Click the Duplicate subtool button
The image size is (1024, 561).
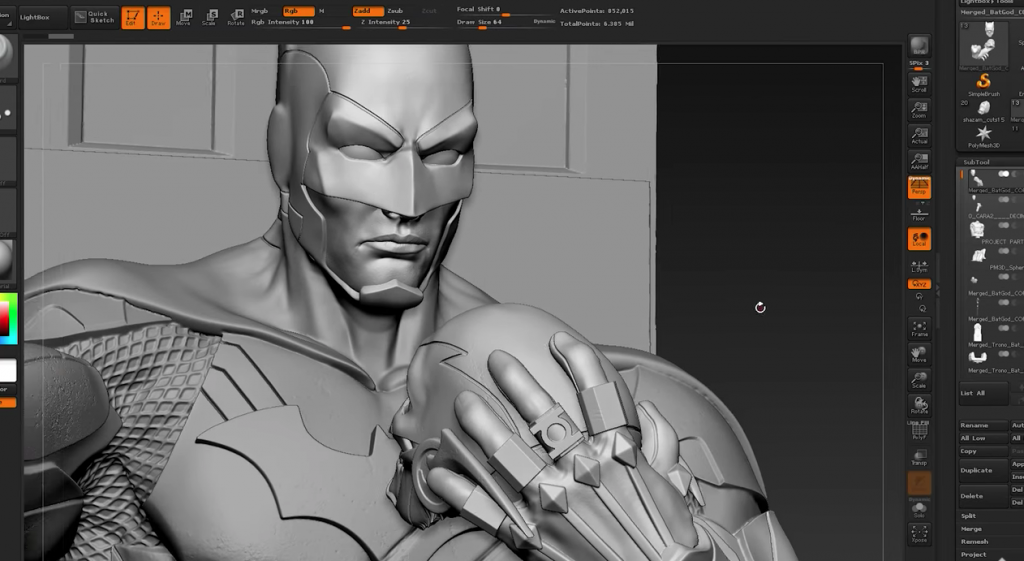pyautogui.click(x=983, y=471)
